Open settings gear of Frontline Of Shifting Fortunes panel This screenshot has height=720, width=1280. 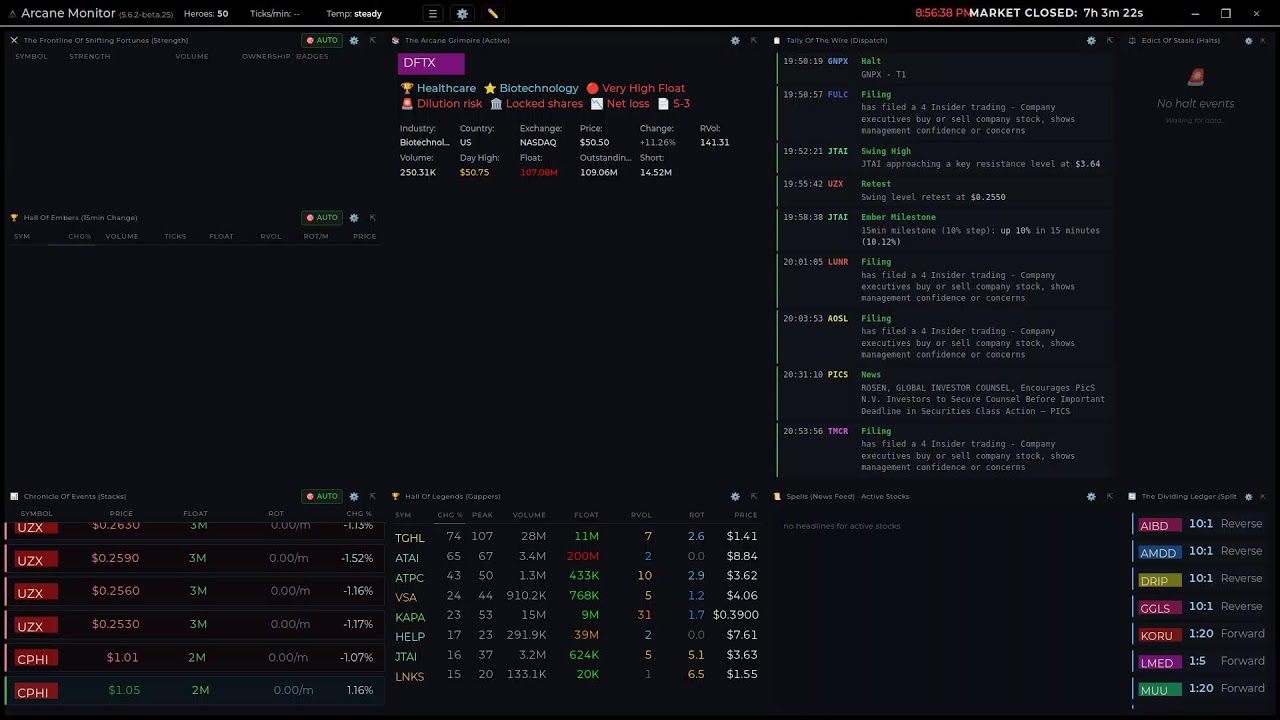354,40
